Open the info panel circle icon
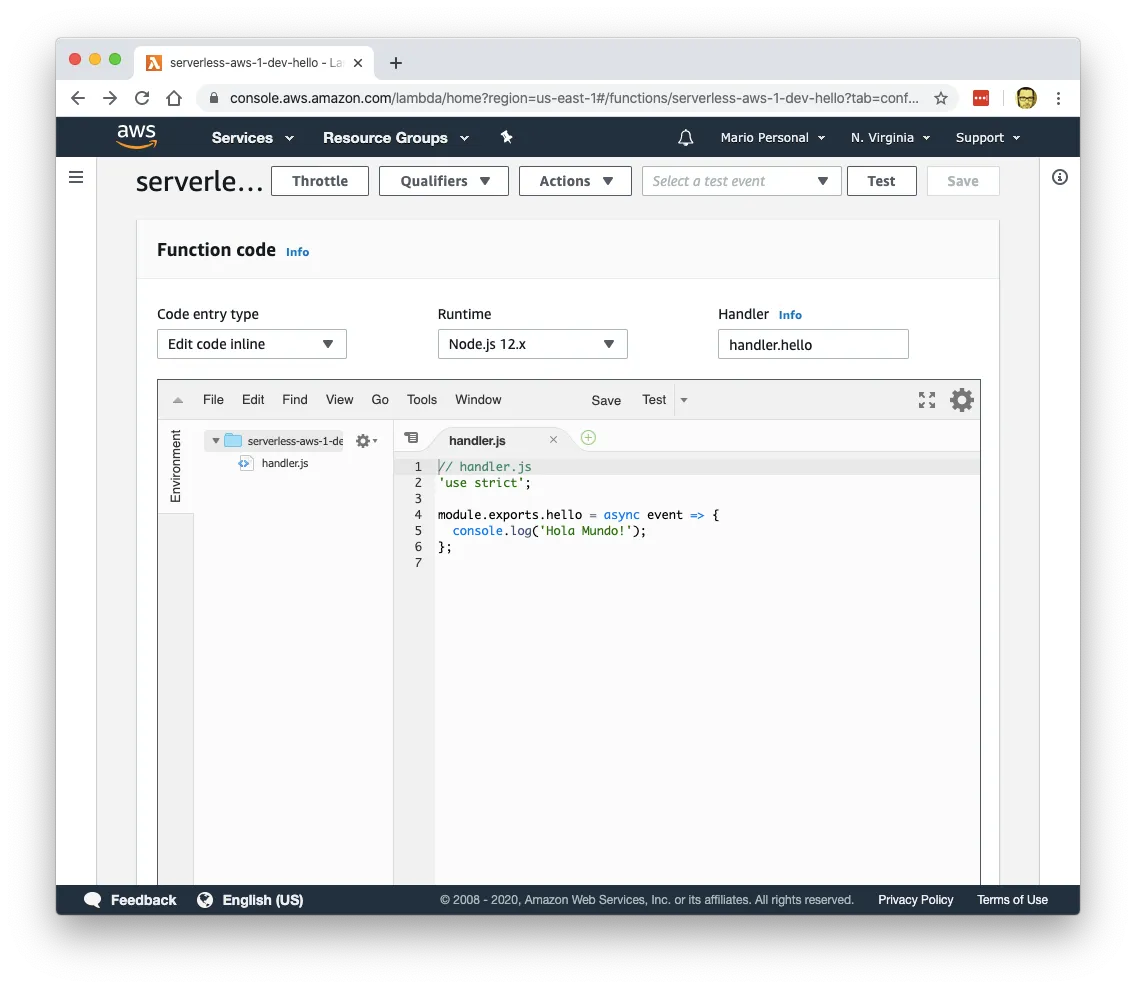 click(x=1060, y=178)
